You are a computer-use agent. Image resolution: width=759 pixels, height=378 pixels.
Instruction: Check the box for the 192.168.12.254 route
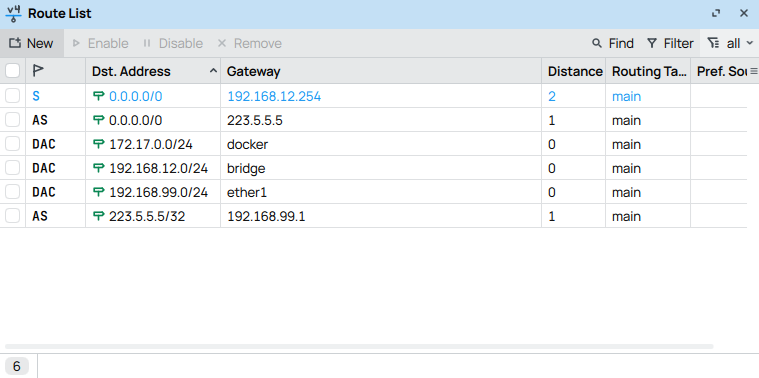point(13,96)
